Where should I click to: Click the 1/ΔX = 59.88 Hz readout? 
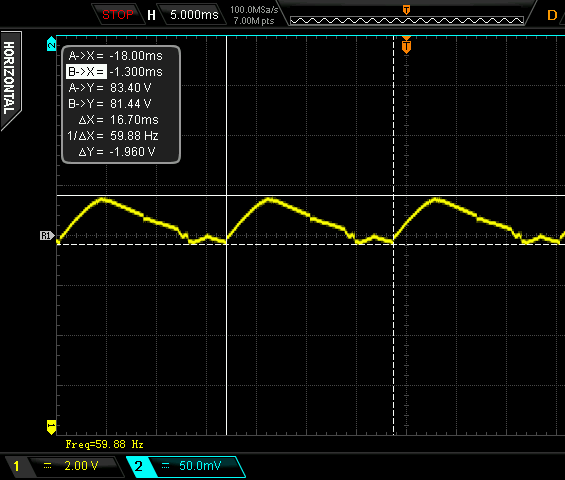[x=113, y=136]
